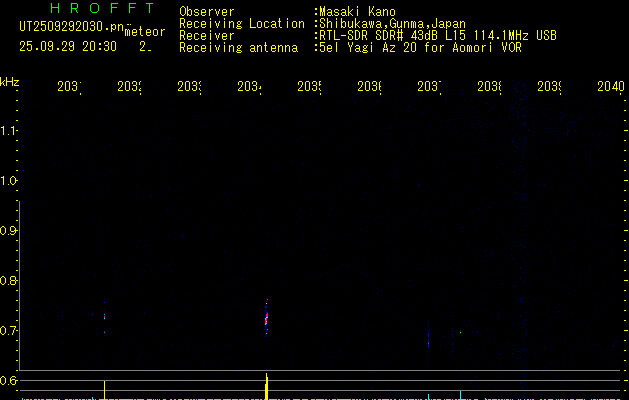The height and width of the screenshot is (400, 629).
Task: Click the Receiving antenna label
Action: pos(238,48)
